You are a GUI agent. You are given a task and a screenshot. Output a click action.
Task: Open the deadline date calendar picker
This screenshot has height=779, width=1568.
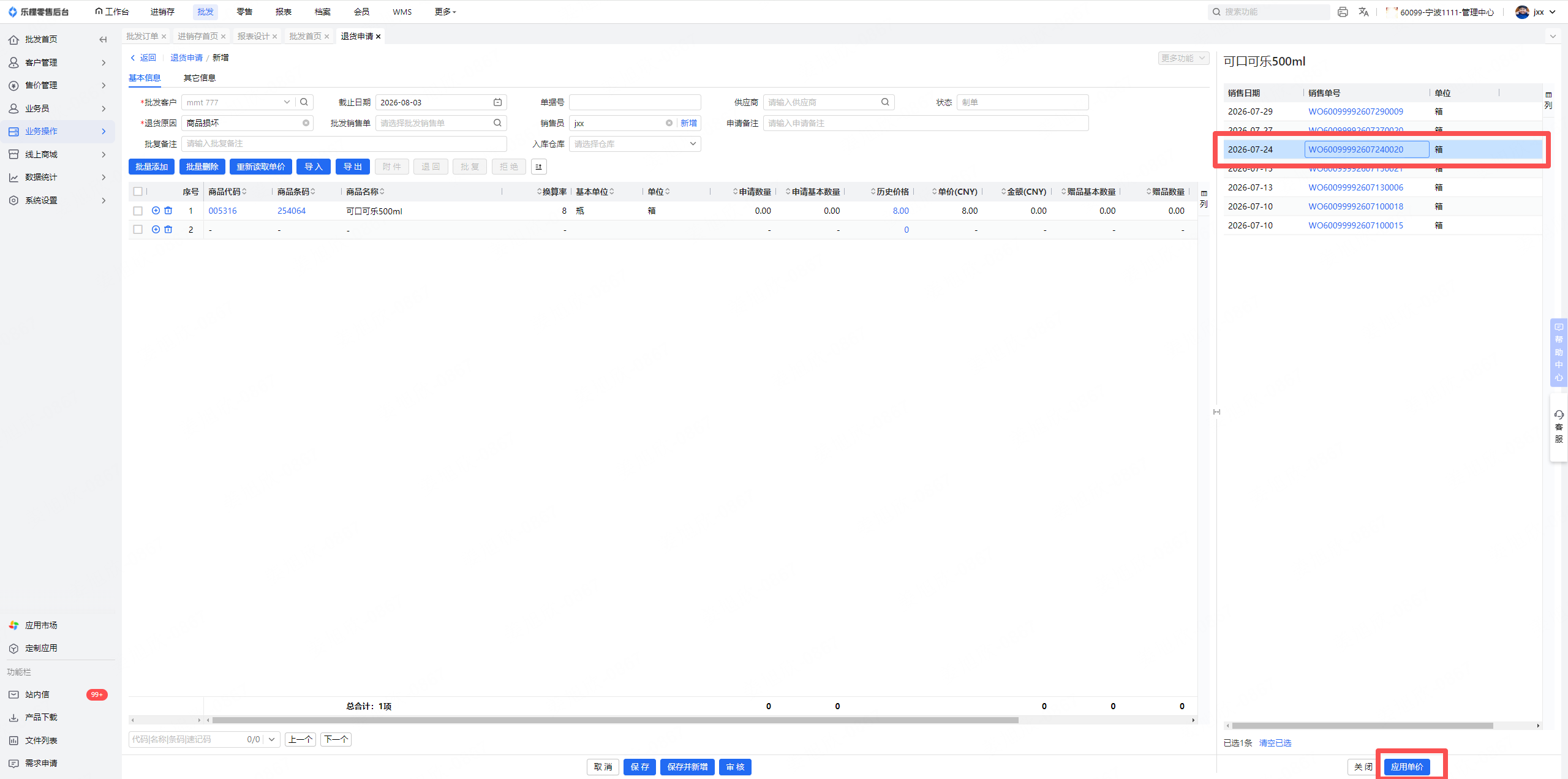coord(498,102)
